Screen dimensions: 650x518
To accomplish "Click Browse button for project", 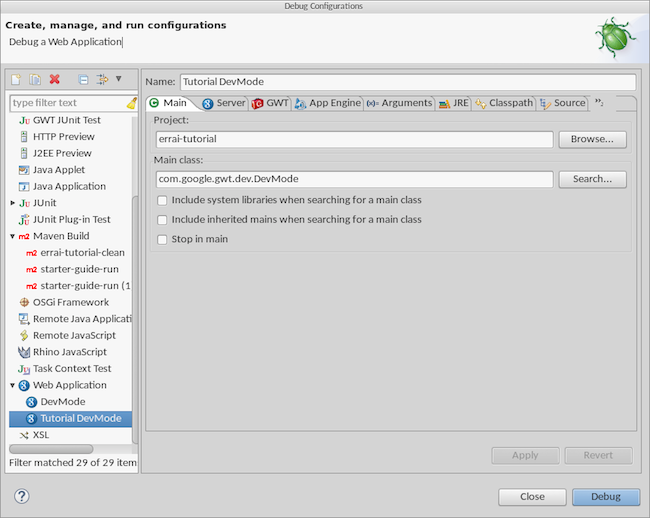I will pyautogui.click(x=592, y=139).
